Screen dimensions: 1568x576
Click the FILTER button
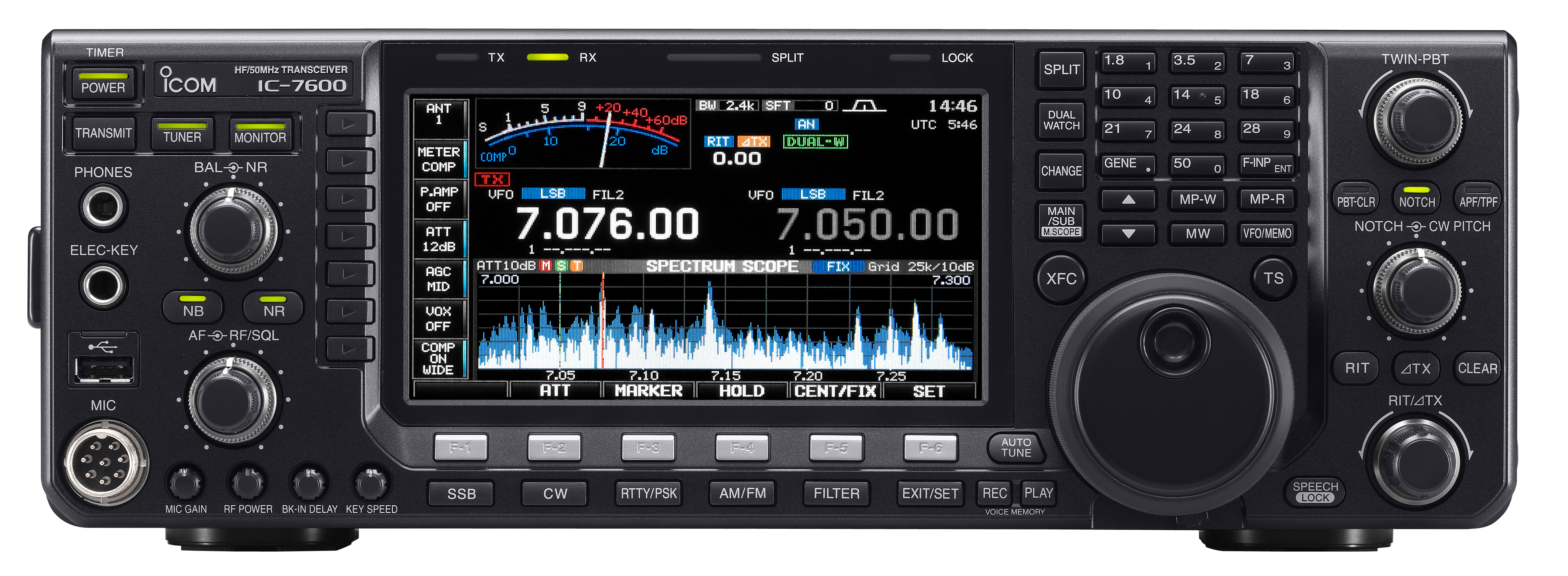[x=837, y=494]
